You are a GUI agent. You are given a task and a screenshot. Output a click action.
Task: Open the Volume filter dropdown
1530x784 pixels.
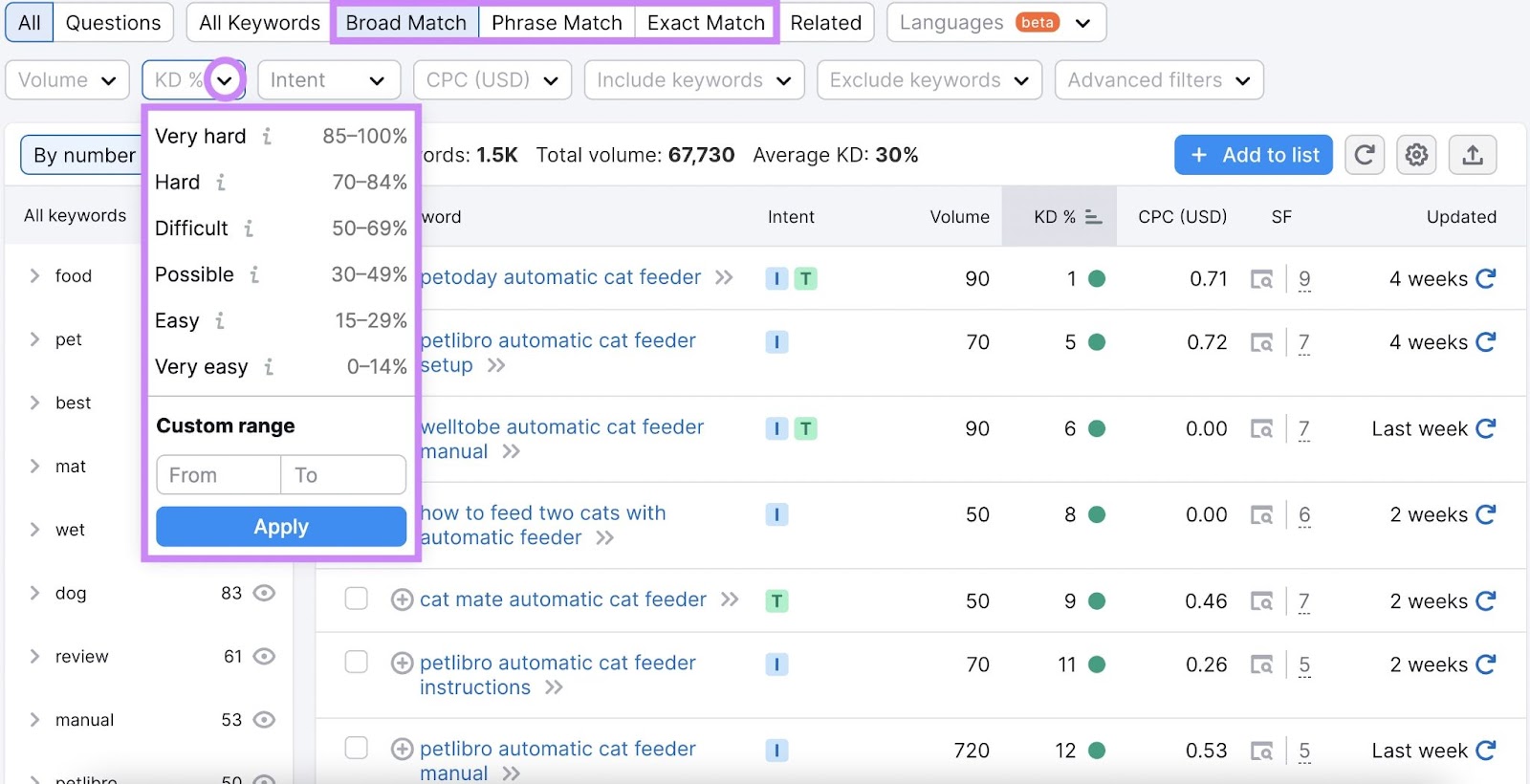68,80
